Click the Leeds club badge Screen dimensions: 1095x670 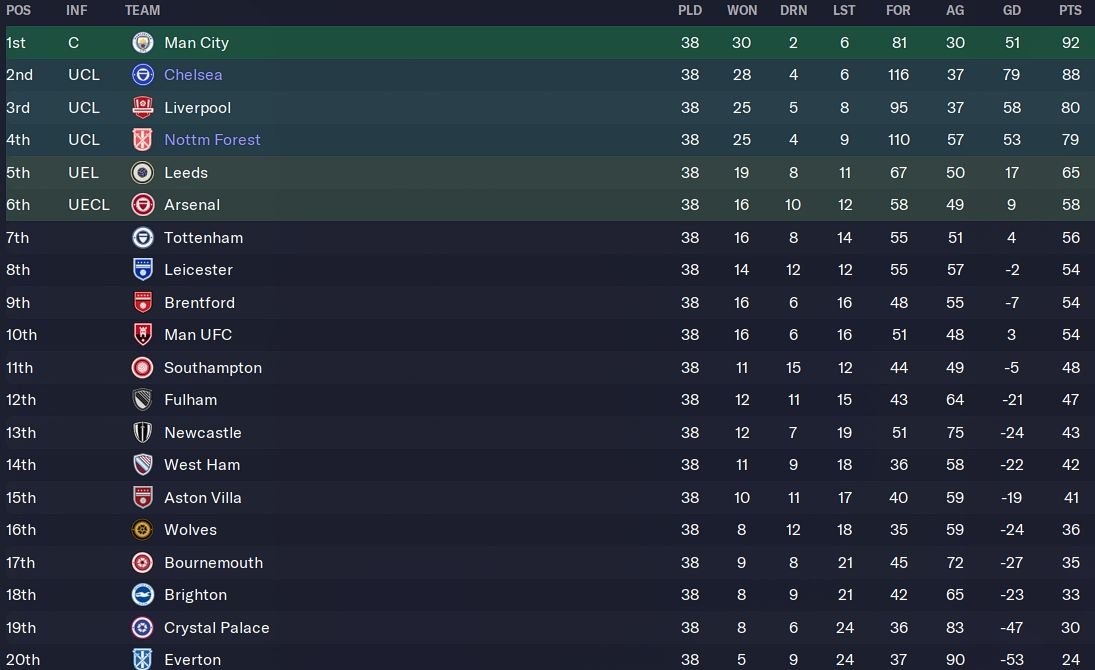(x=142, y=173)
